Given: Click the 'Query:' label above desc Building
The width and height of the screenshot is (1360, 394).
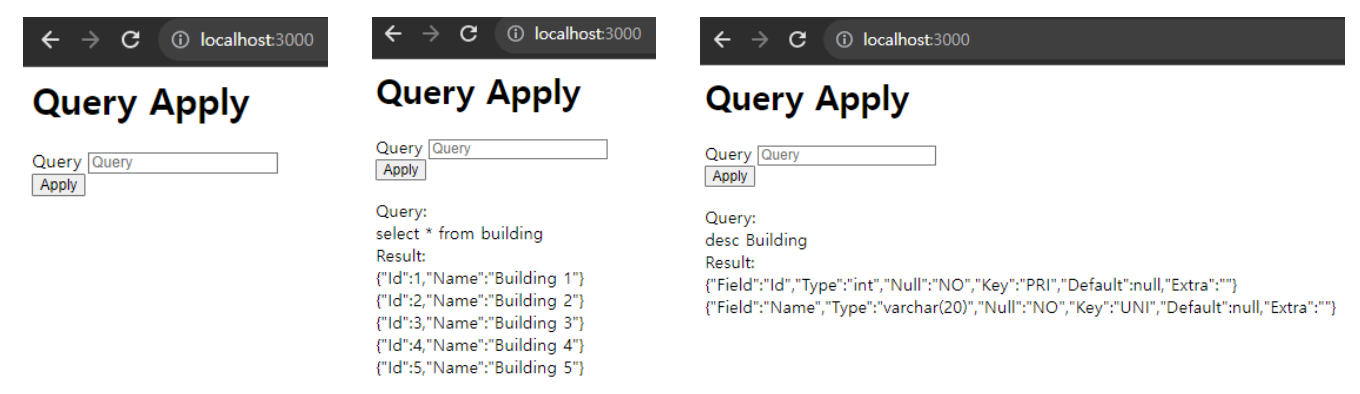Looking at the screenshot, I should [x=730, y=218].
